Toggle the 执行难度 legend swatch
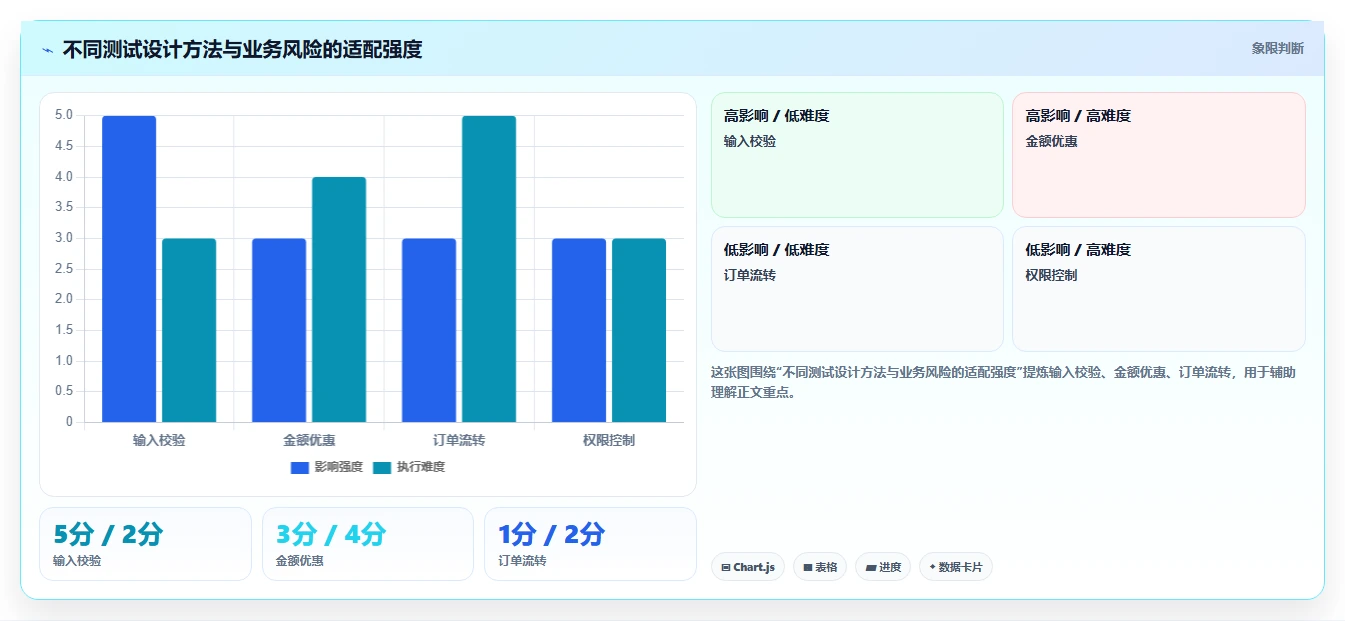Image resolution: width=1345 pixels, height=621 pixels. pos(382,467)
